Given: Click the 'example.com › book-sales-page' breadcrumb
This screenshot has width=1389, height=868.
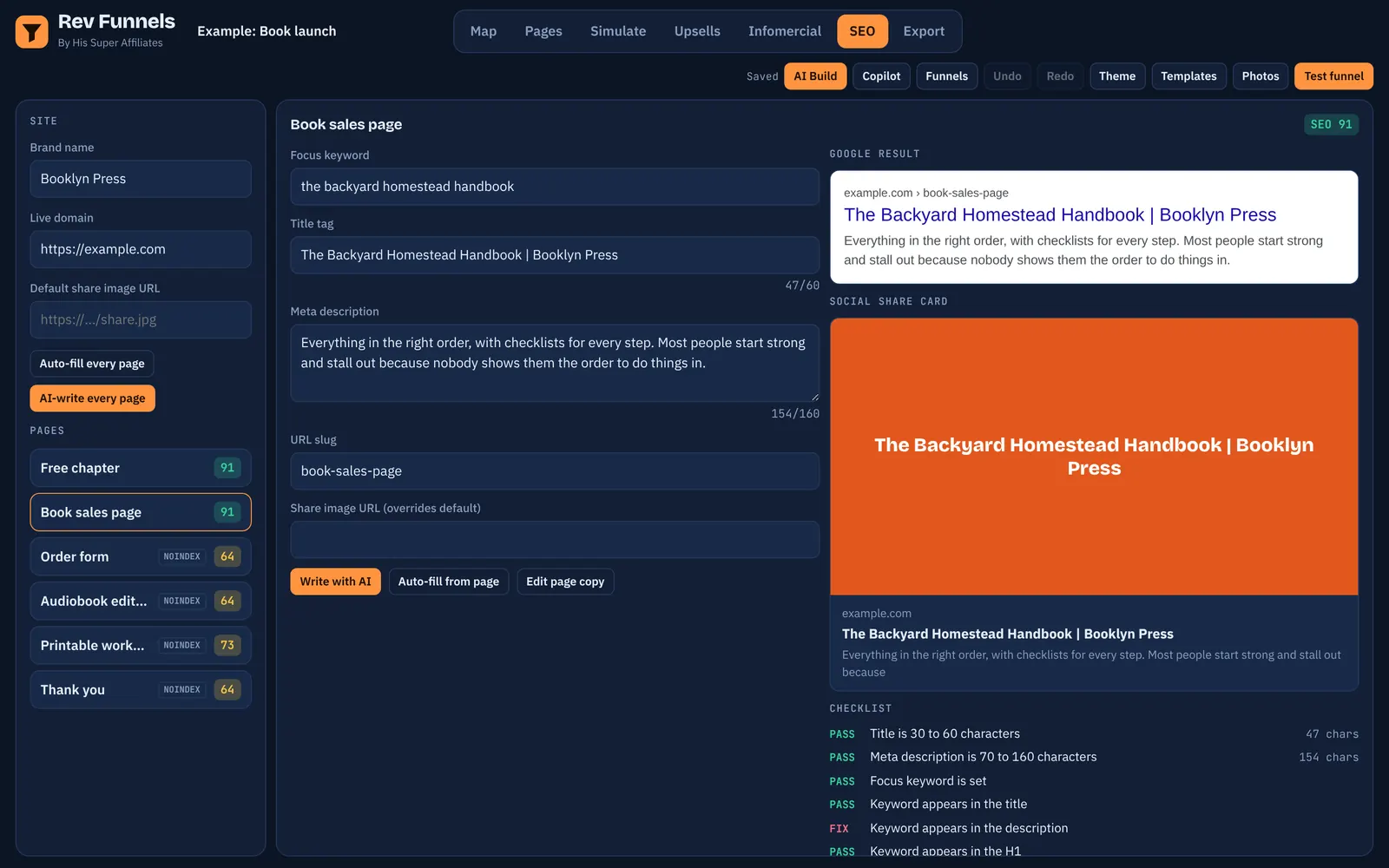Looking at the screenshot, I should 926,193.
